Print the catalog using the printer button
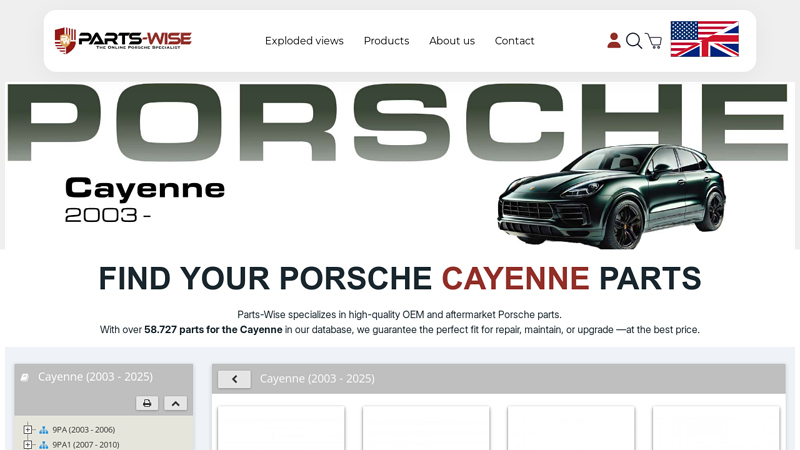Screen dimensions: 800x450 click(147, 403)
